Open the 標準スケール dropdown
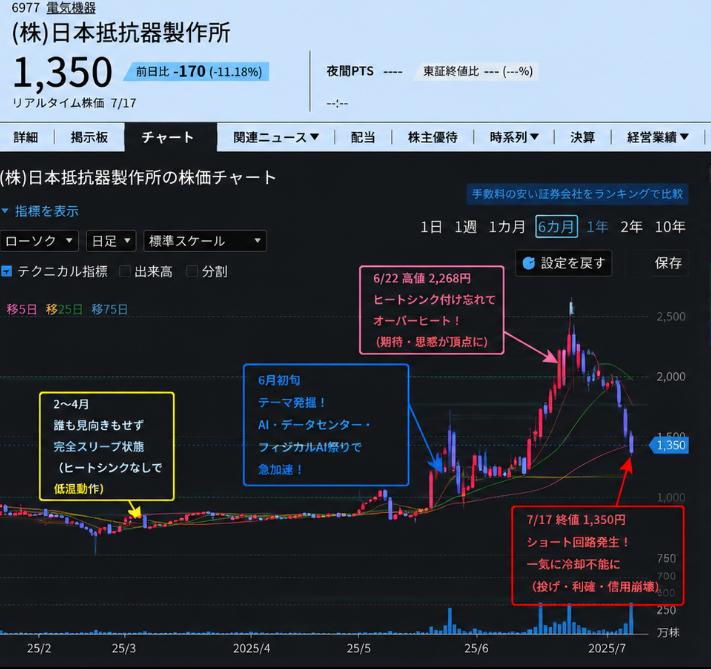This screenshot has height=669, width=711. click(x=205, y=241)
